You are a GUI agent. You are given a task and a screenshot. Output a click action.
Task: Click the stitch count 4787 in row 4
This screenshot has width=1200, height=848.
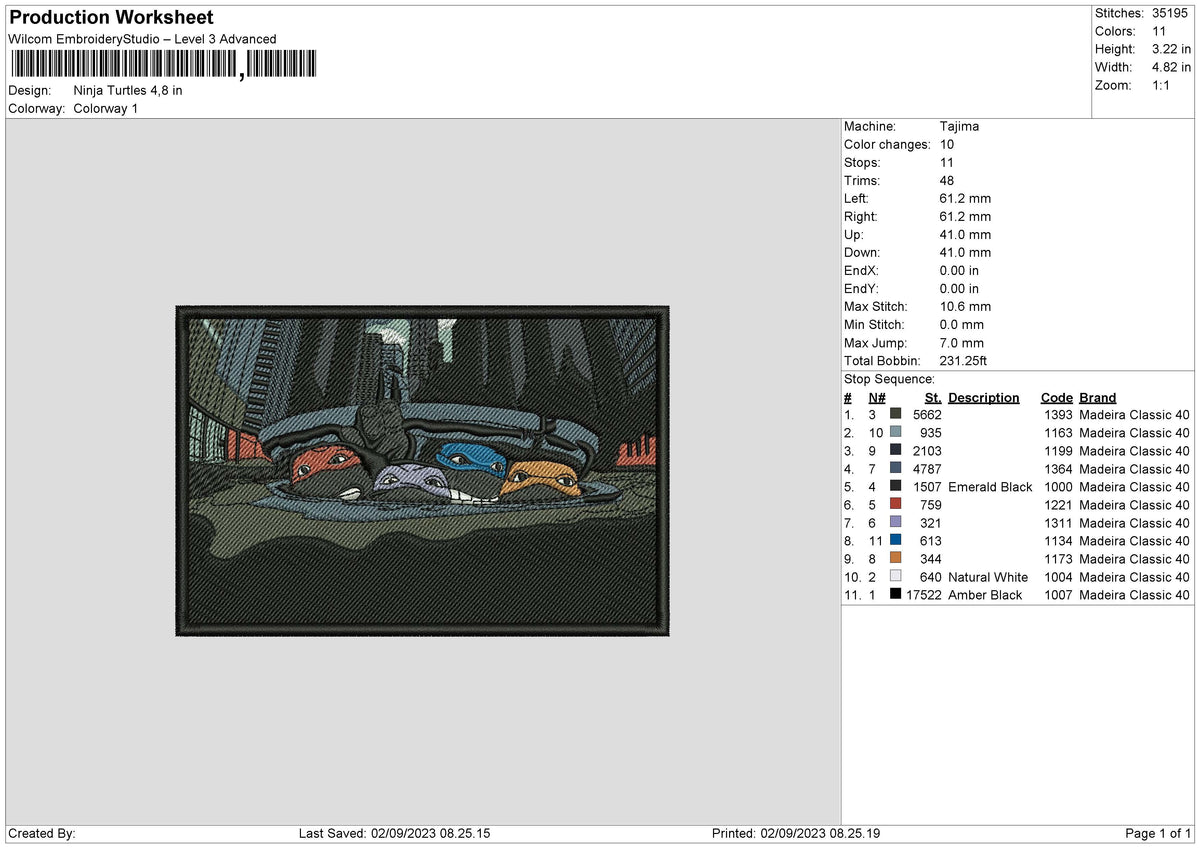(x=927, y=469)
